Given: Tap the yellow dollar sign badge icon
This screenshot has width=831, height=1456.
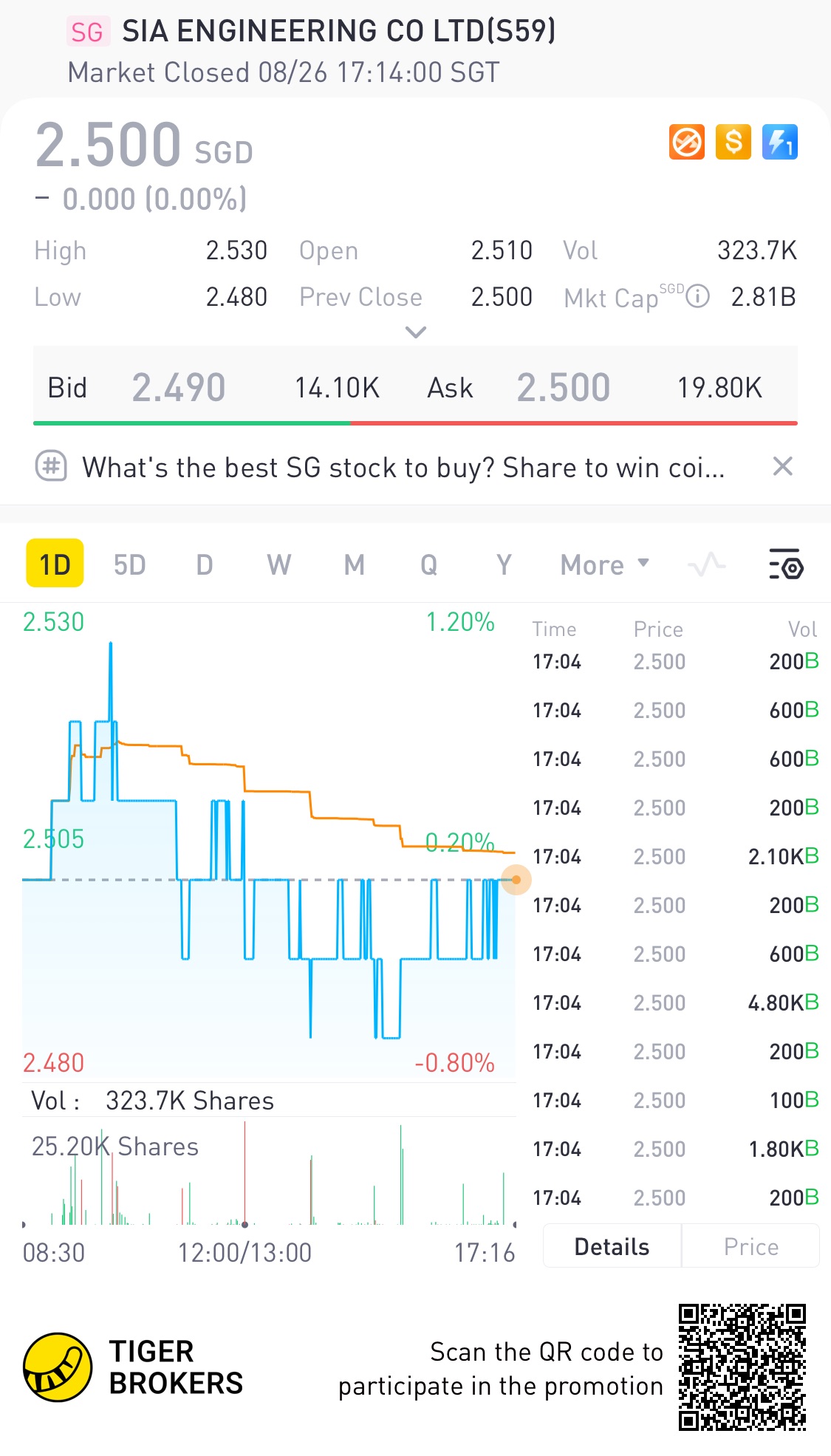Looking at the screenshot, I should click(x=733, y=142).
